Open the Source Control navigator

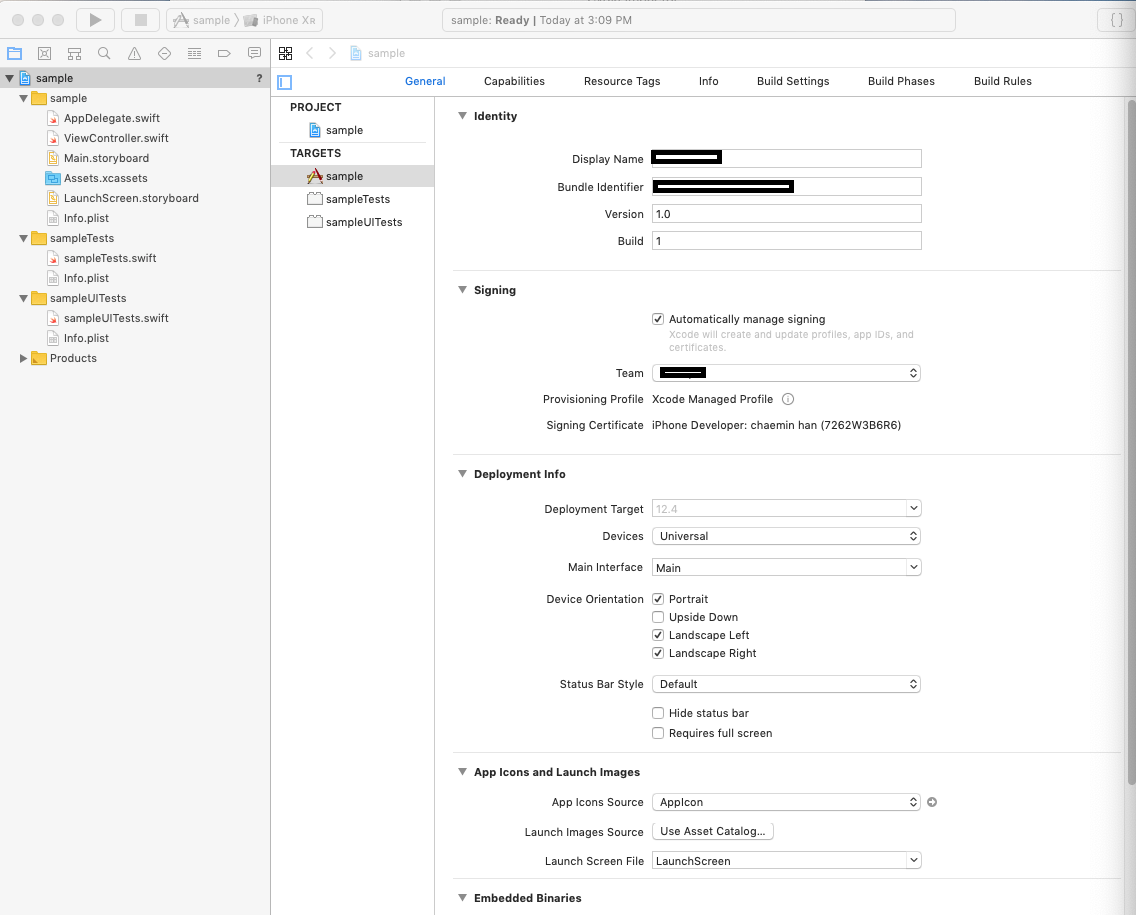44,53
